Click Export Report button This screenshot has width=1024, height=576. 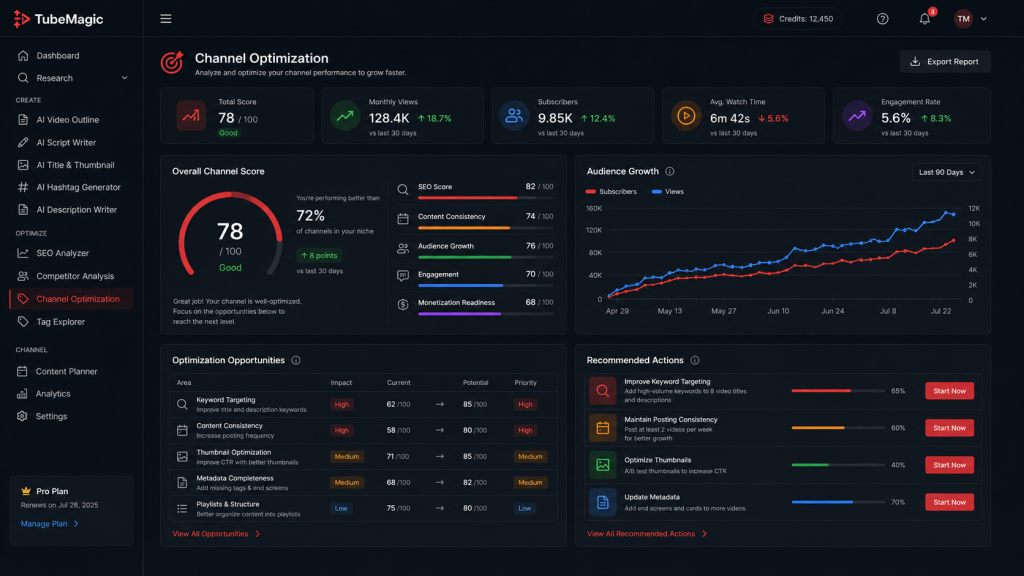point(945,61)
